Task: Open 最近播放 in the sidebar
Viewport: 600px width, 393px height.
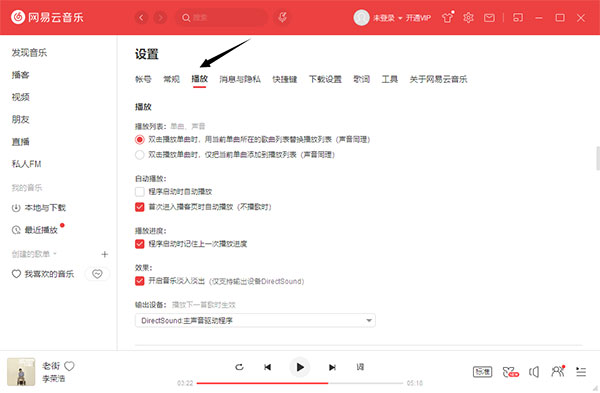Action: click(x=35, y=230)
